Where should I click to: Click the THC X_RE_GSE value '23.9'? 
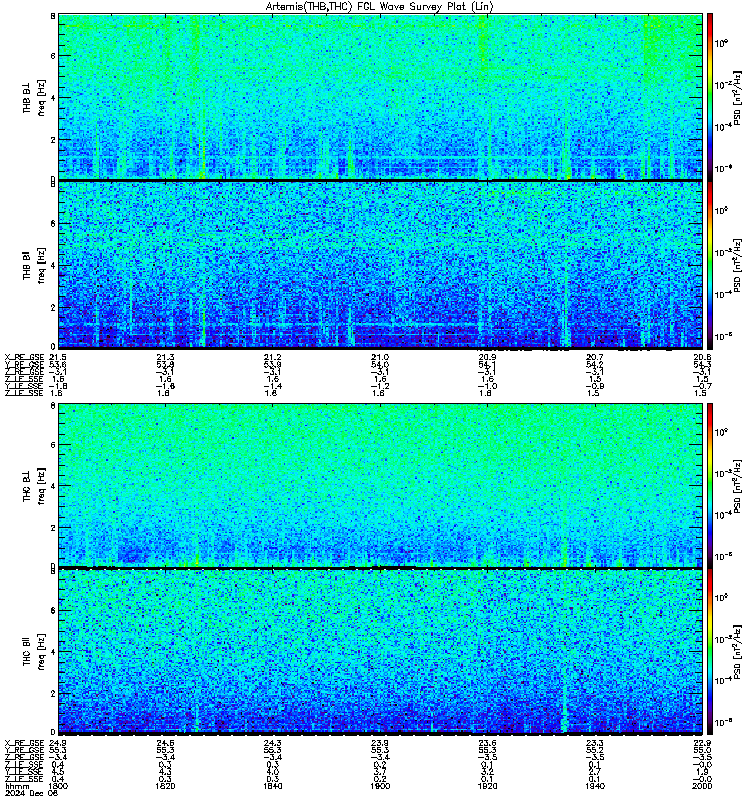380,743
